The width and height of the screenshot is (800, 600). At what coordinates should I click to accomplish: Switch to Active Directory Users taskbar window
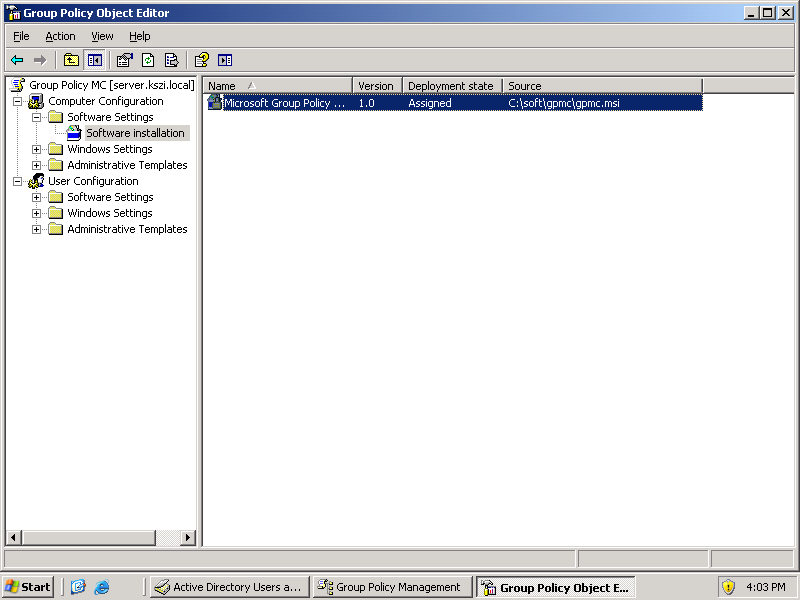(230, 587)
